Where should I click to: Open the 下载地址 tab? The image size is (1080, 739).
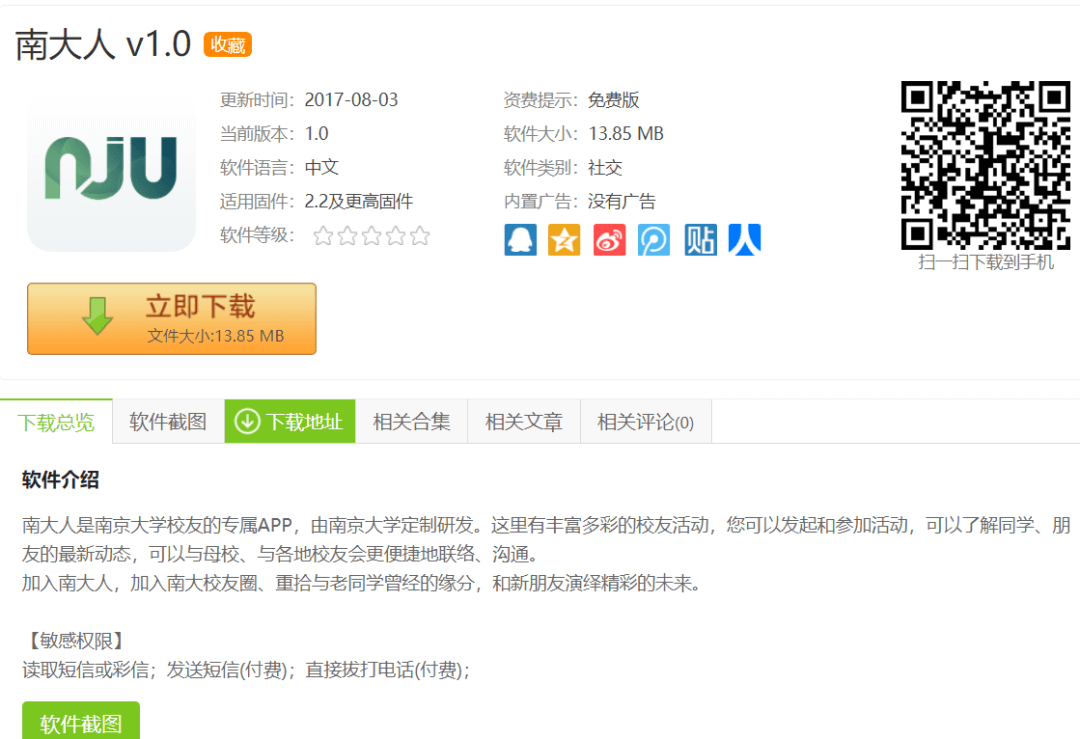pos(290,421)
